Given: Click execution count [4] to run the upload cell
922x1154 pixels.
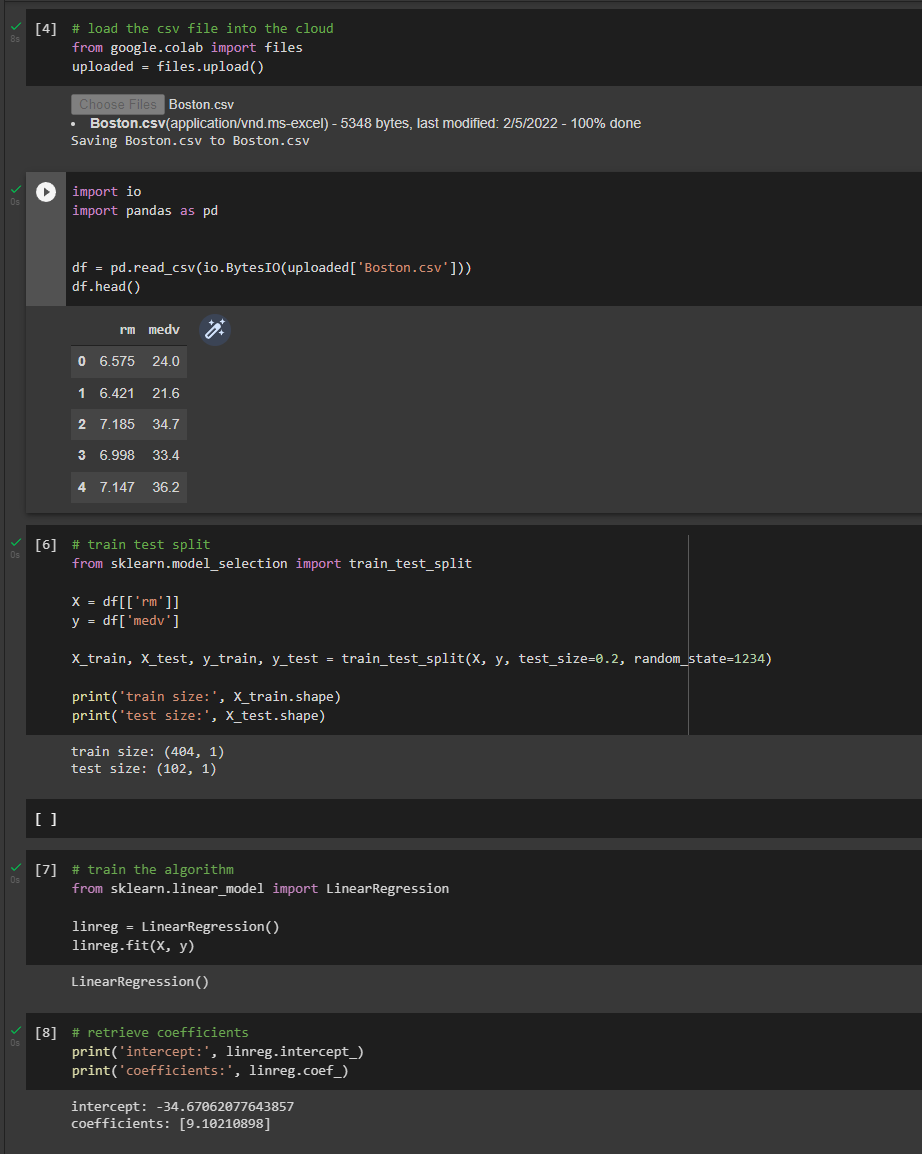Looking at the screenshot, I should click(x=45, y=28).
